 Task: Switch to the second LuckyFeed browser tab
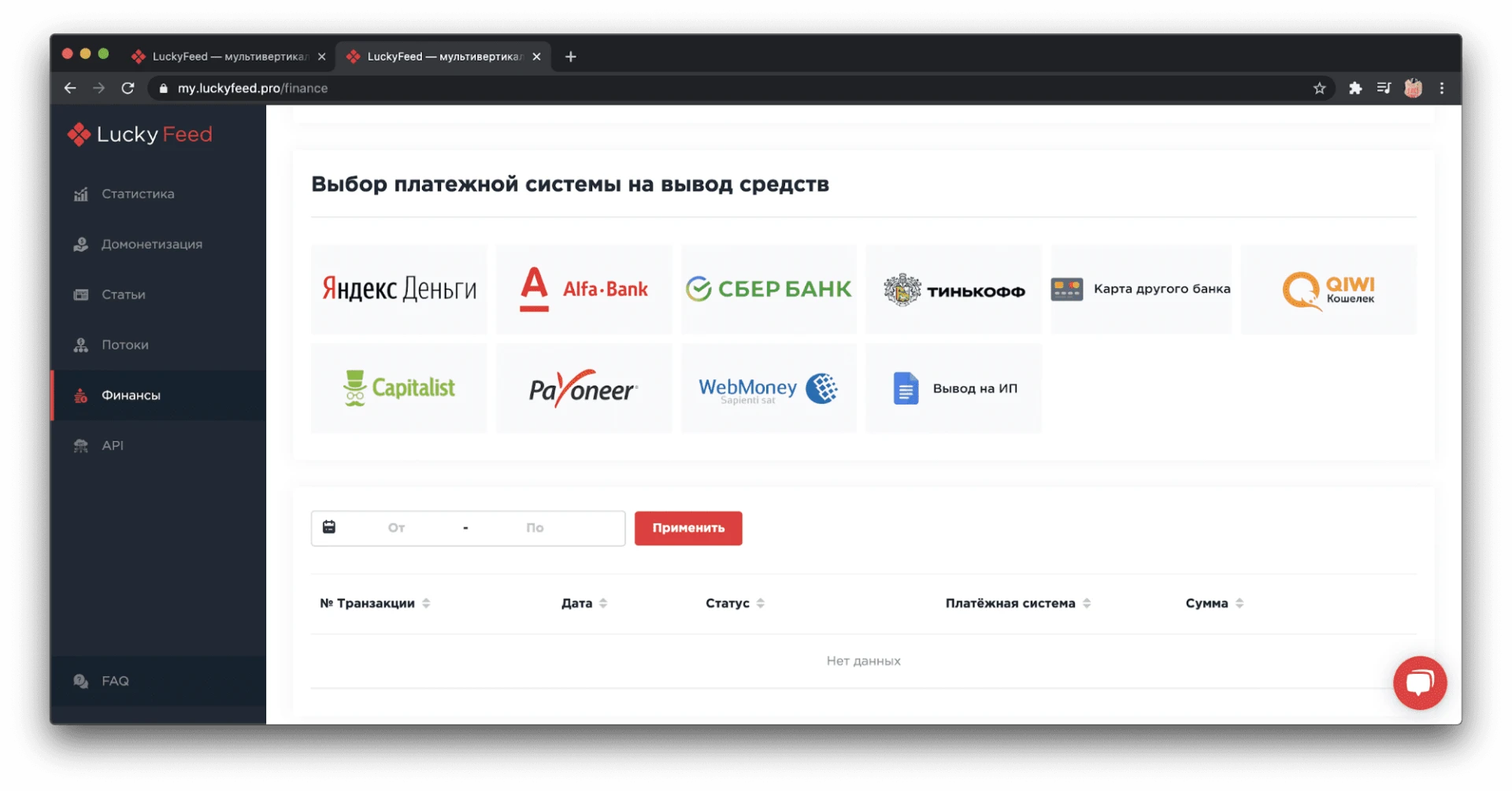point(444,57)
